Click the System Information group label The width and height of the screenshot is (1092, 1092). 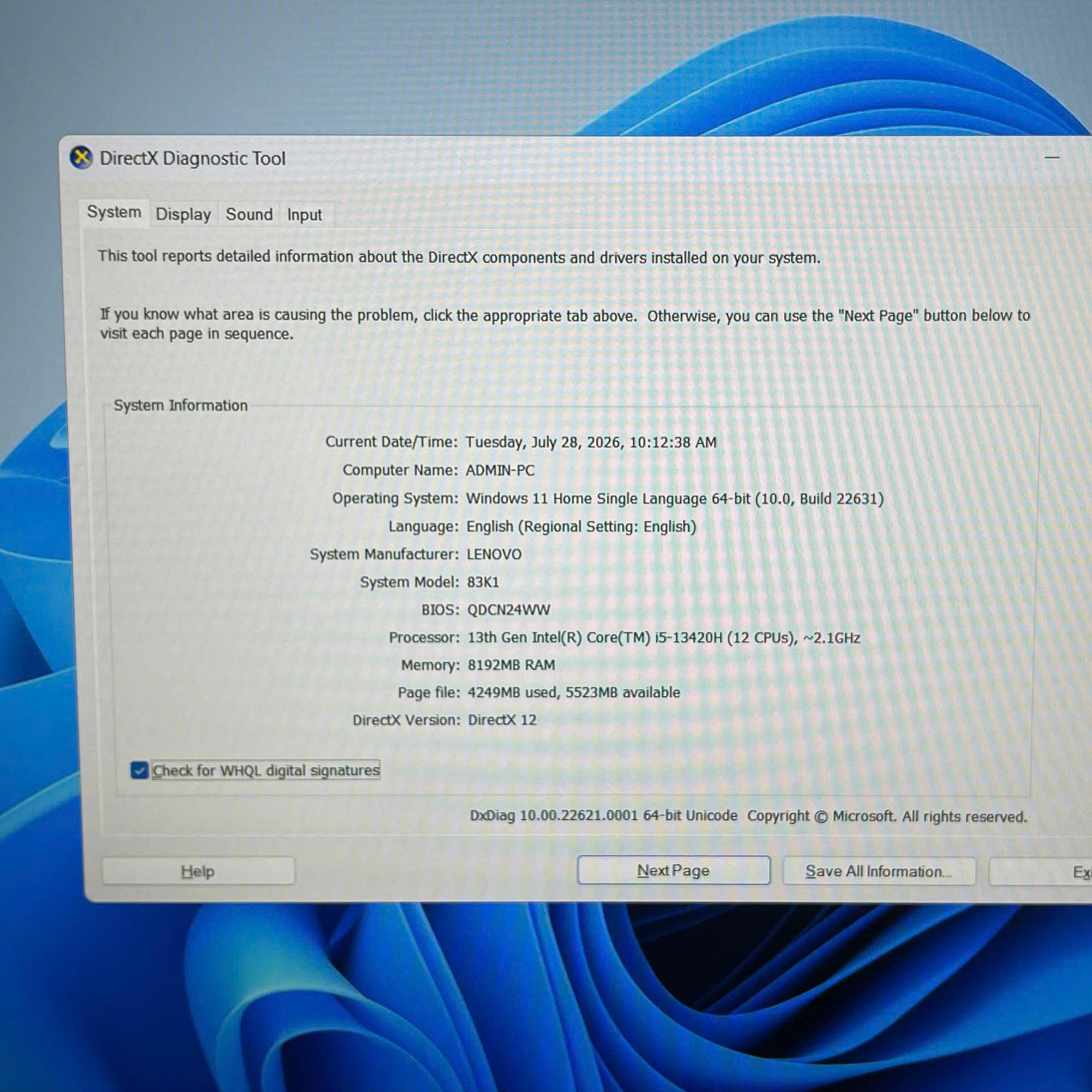point(180,405)
